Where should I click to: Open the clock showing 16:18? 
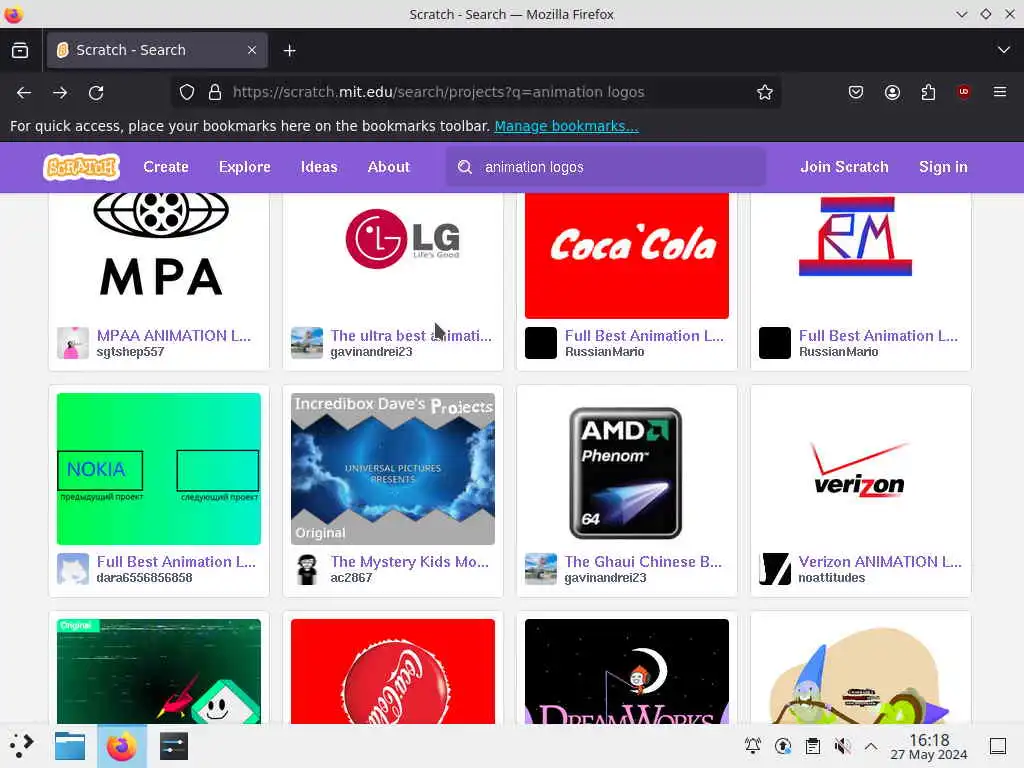coord(929,746)
